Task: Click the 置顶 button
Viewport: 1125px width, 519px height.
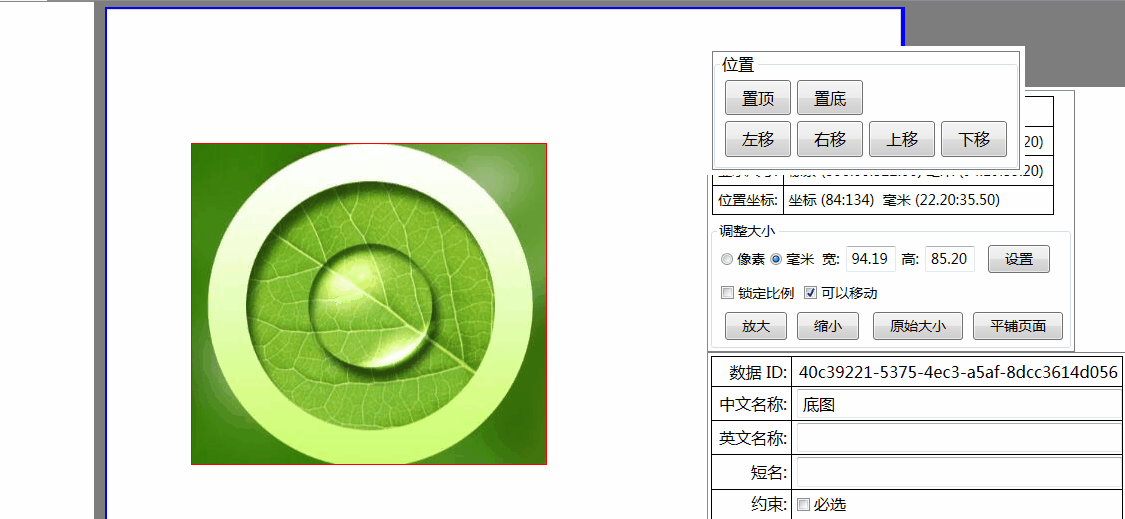Action: click(758, 98)
